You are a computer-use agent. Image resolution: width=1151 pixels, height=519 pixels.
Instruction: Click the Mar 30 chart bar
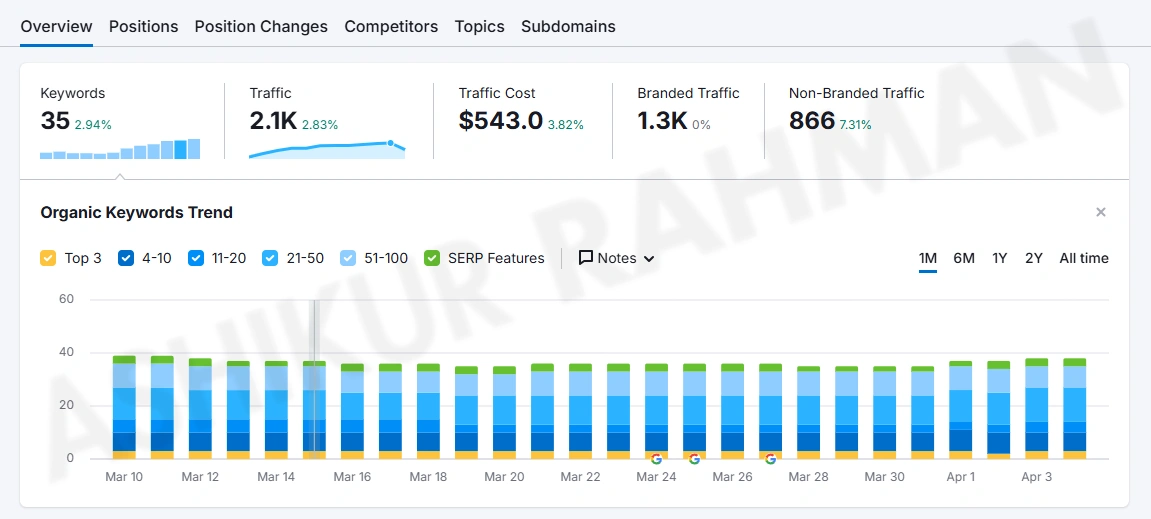tap(885, 413)
